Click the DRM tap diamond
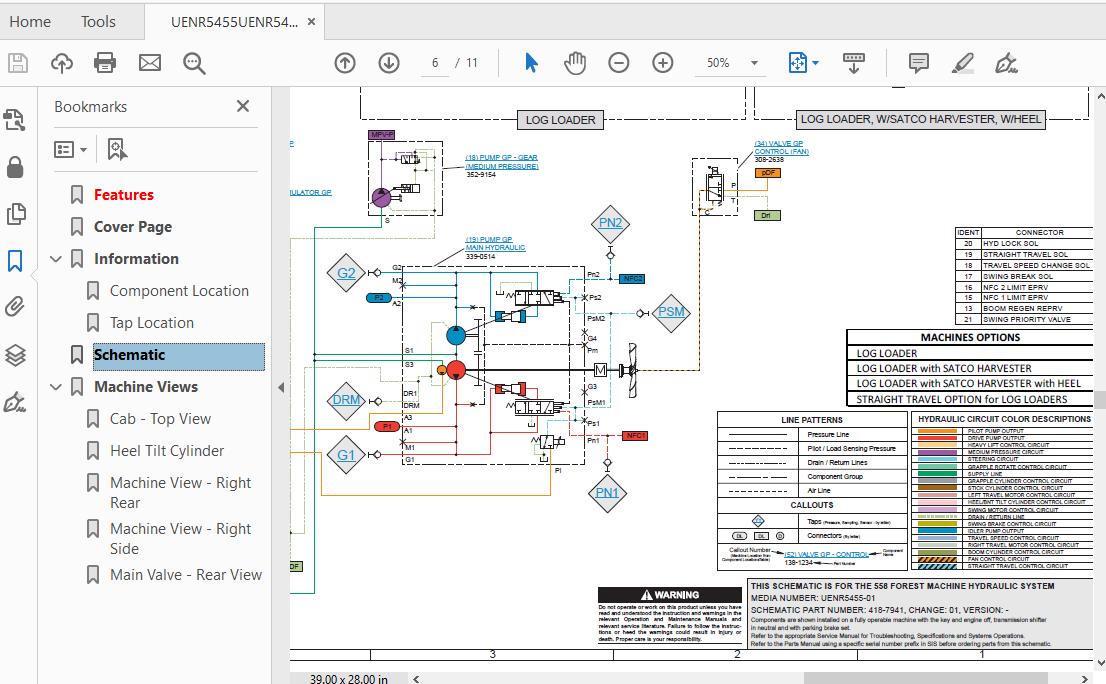Screen dimensions: 1106x684 pos(346,400)
